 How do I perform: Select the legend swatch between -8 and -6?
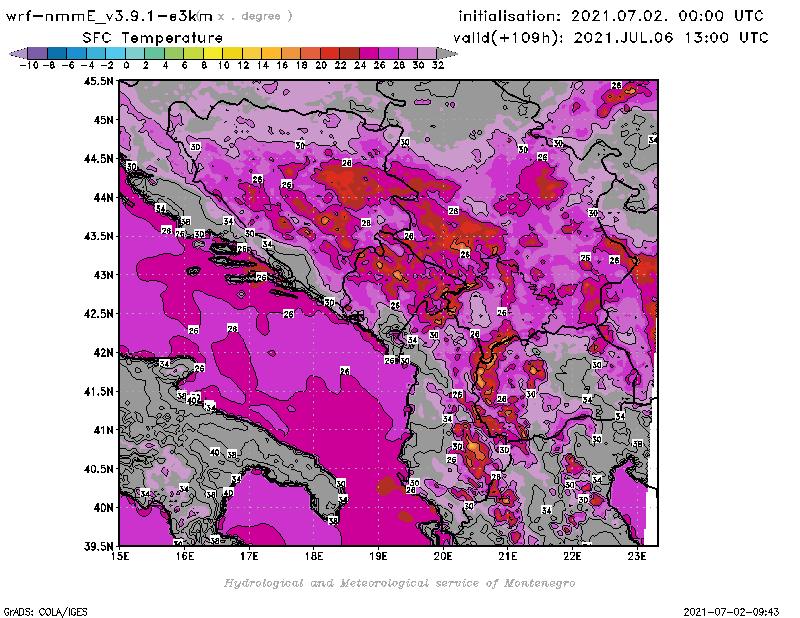click(57, 53)
